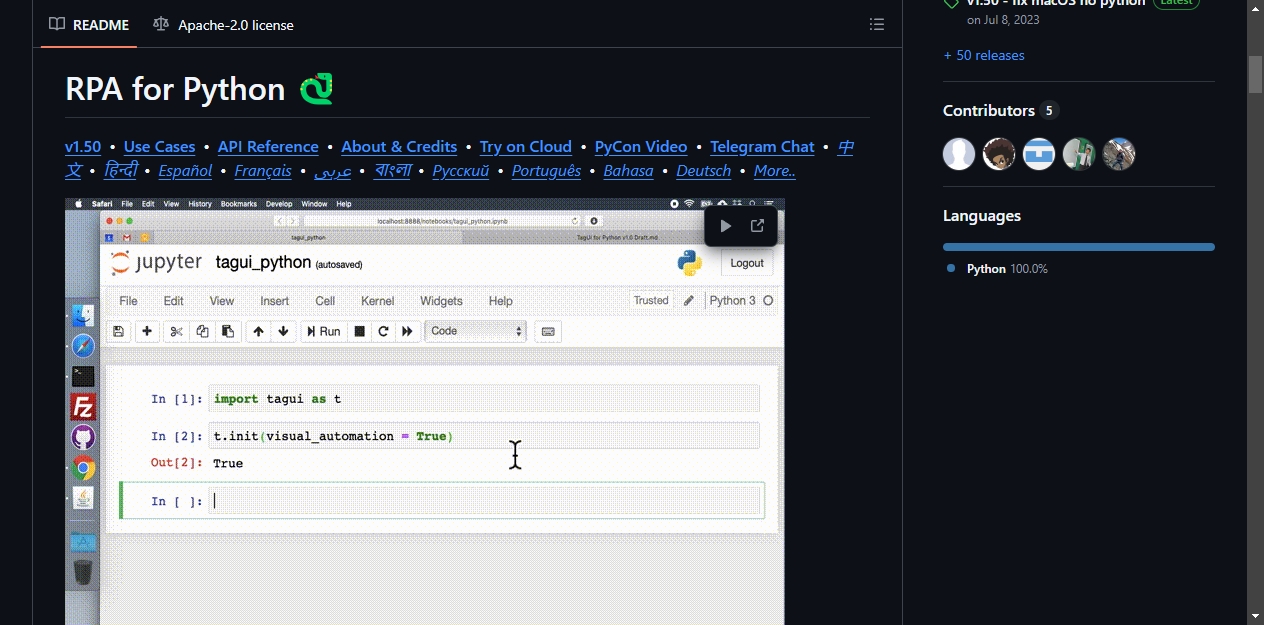Click the interrupt kernel stop icon
1264x625 pixels.
point(360,331)
